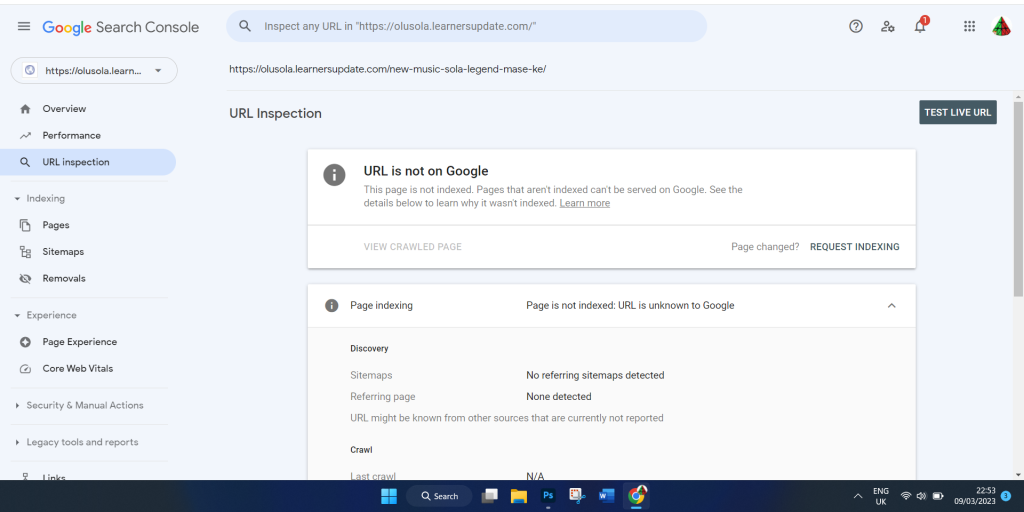Screen dimensions: 1024x512
Task: Collapse the Page indexing panel
Action: 891,306
